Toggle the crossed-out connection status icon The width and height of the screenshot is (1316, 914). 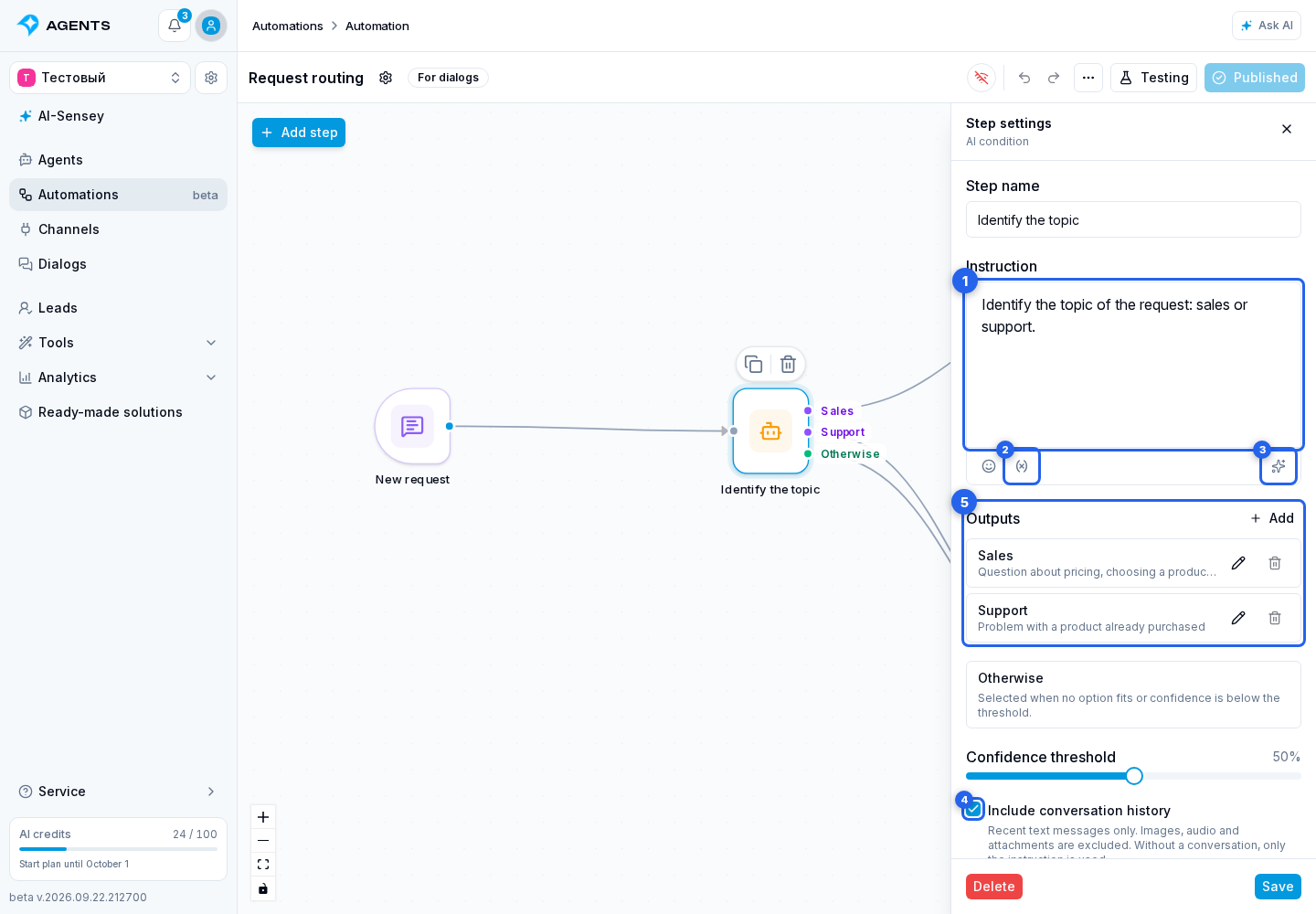(982, 78)
